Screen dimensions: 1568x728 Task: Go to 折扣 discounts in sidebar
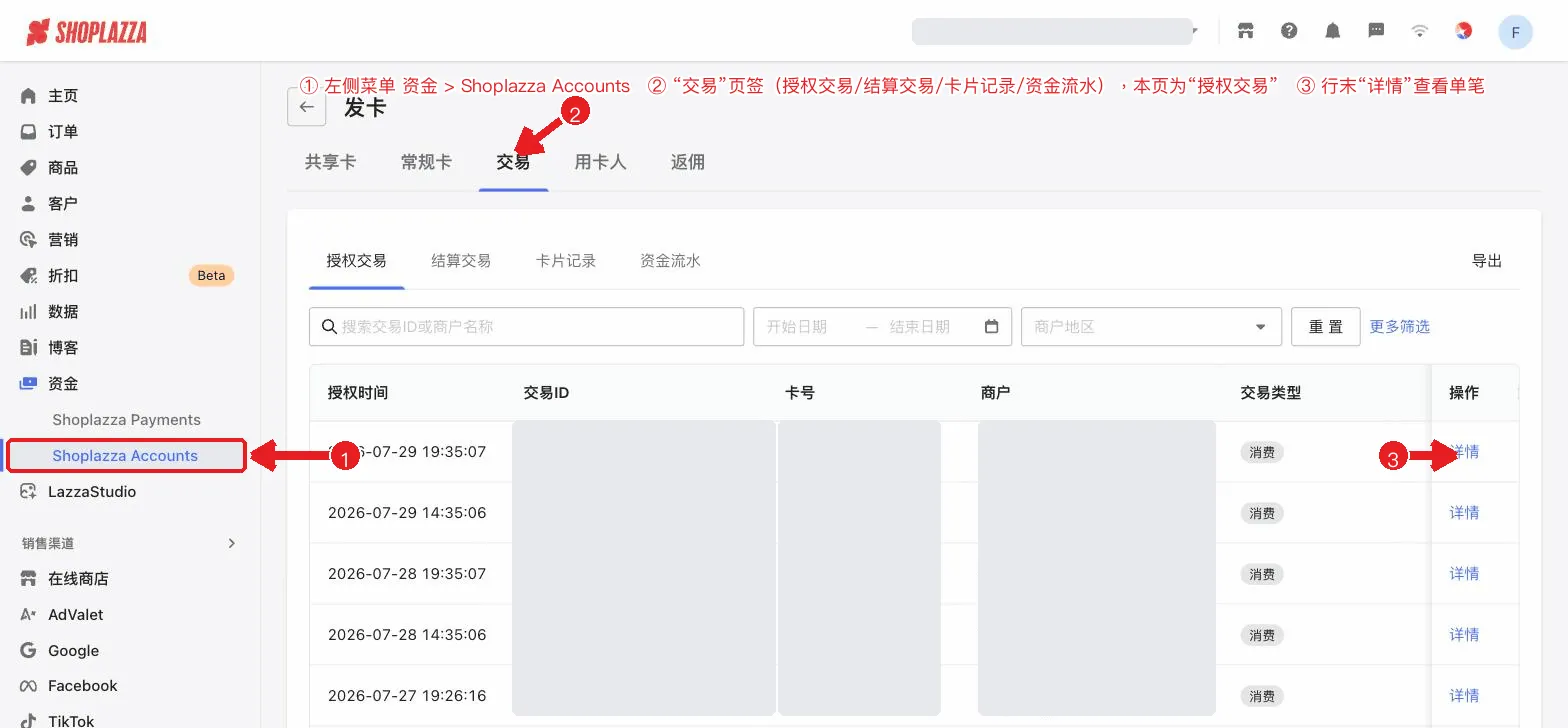63,276
